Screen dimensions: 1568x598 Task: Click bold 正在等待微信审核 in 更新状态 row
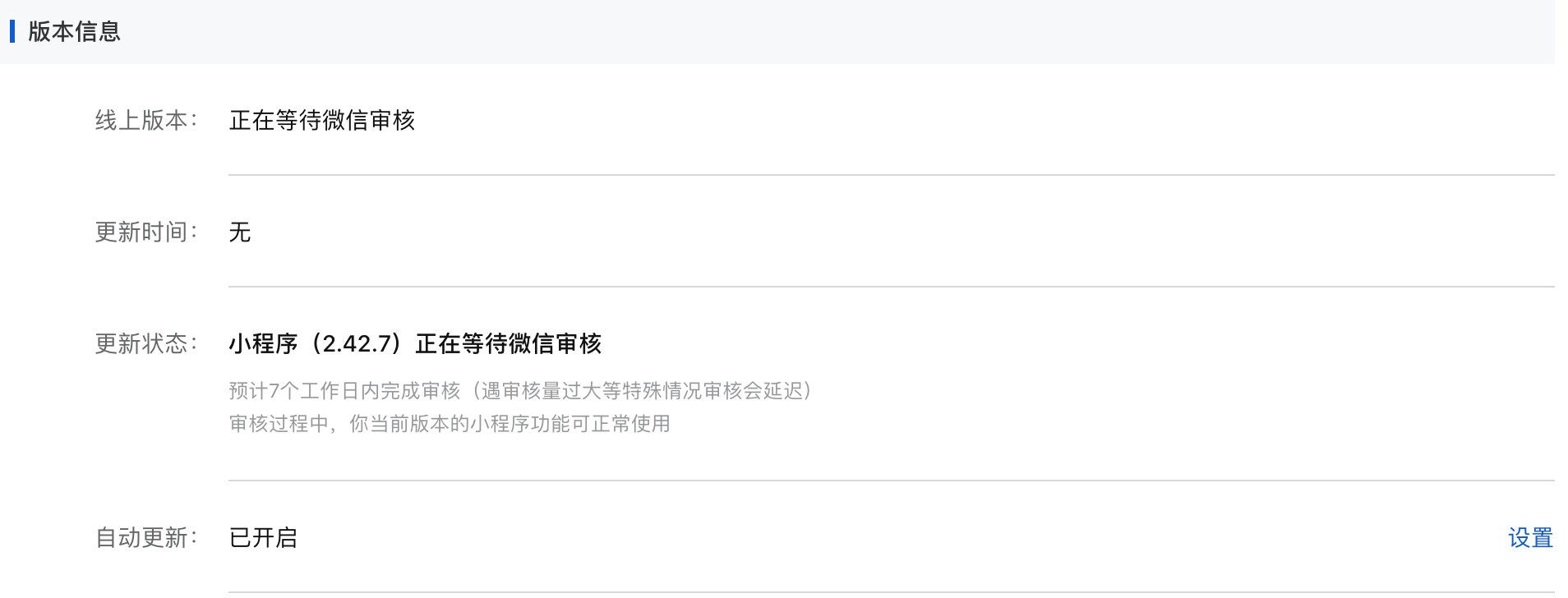point(509,343)
